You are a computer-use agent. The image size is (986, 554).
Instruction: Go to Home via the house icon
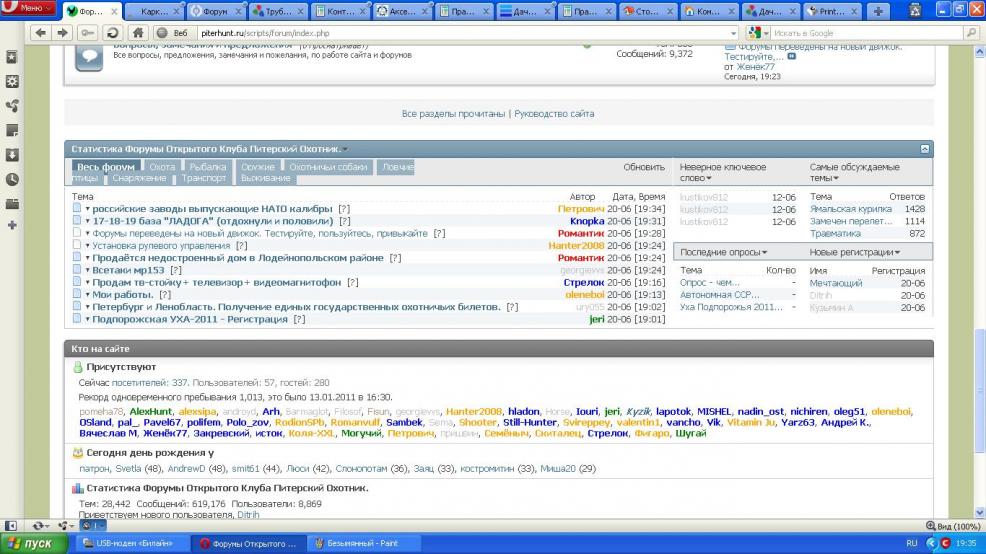click(138, 33)
